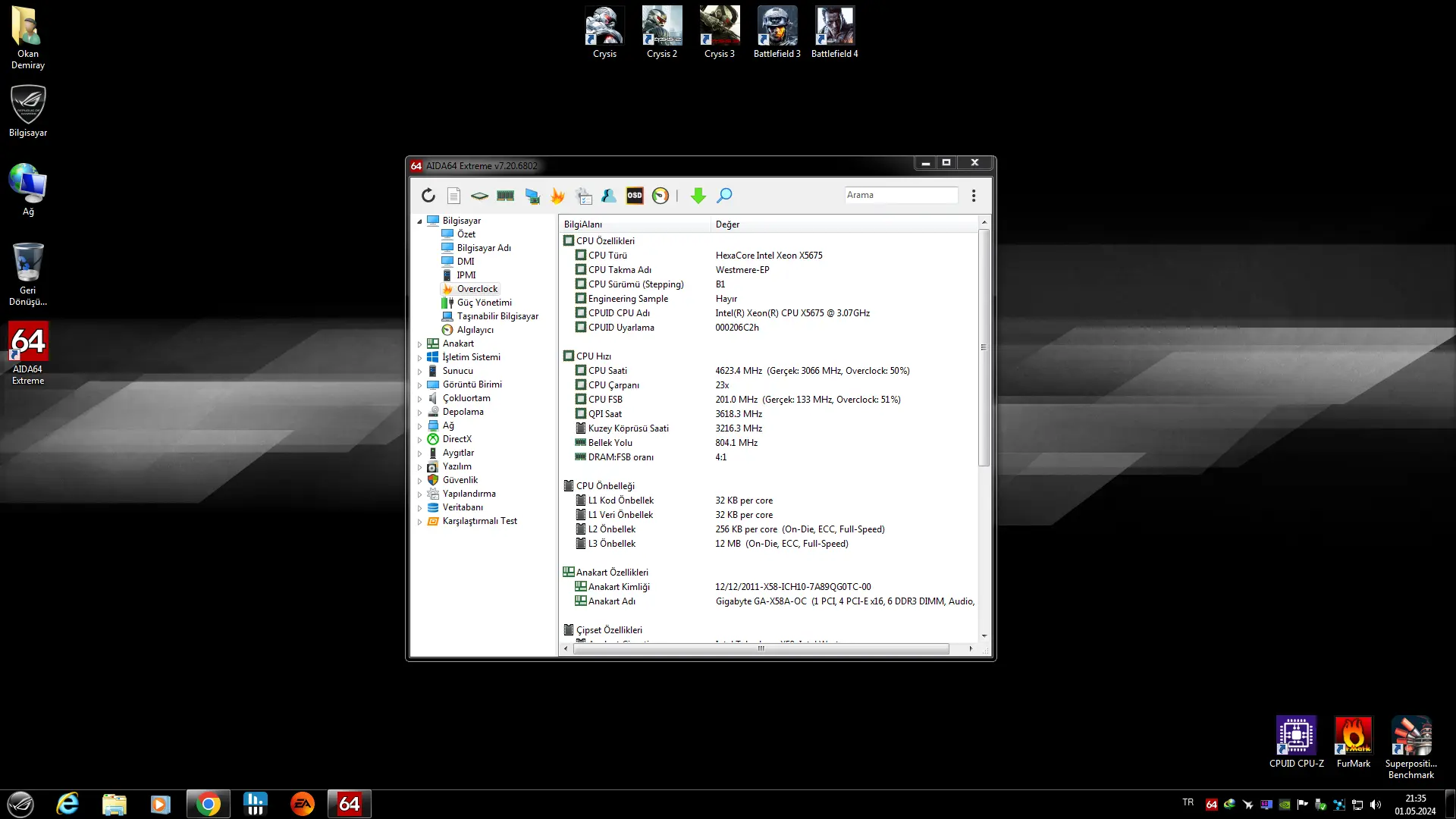Click the horizontal scrollbar thumb in details pane
1456x819 pixels.
tap(761, 649)
